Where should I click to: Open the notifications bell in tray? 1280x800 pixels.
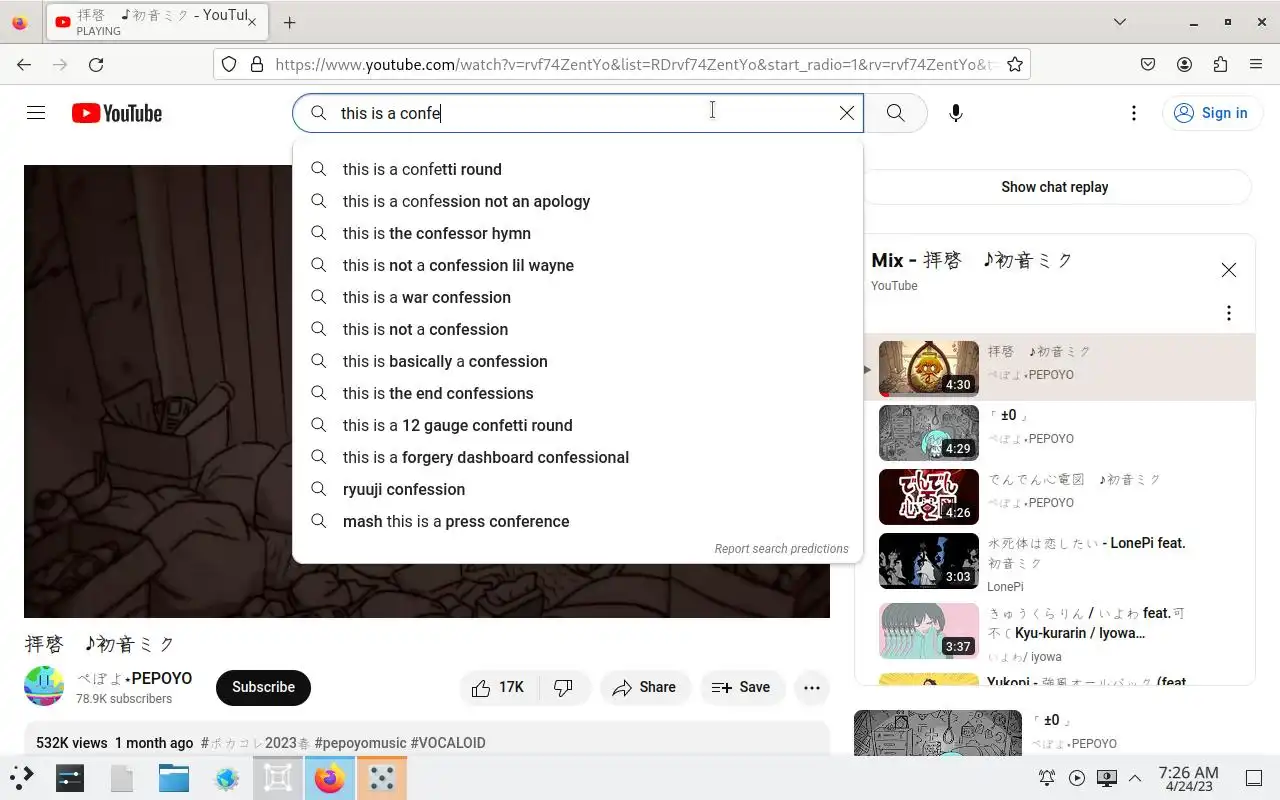(x=1047, y=778)
